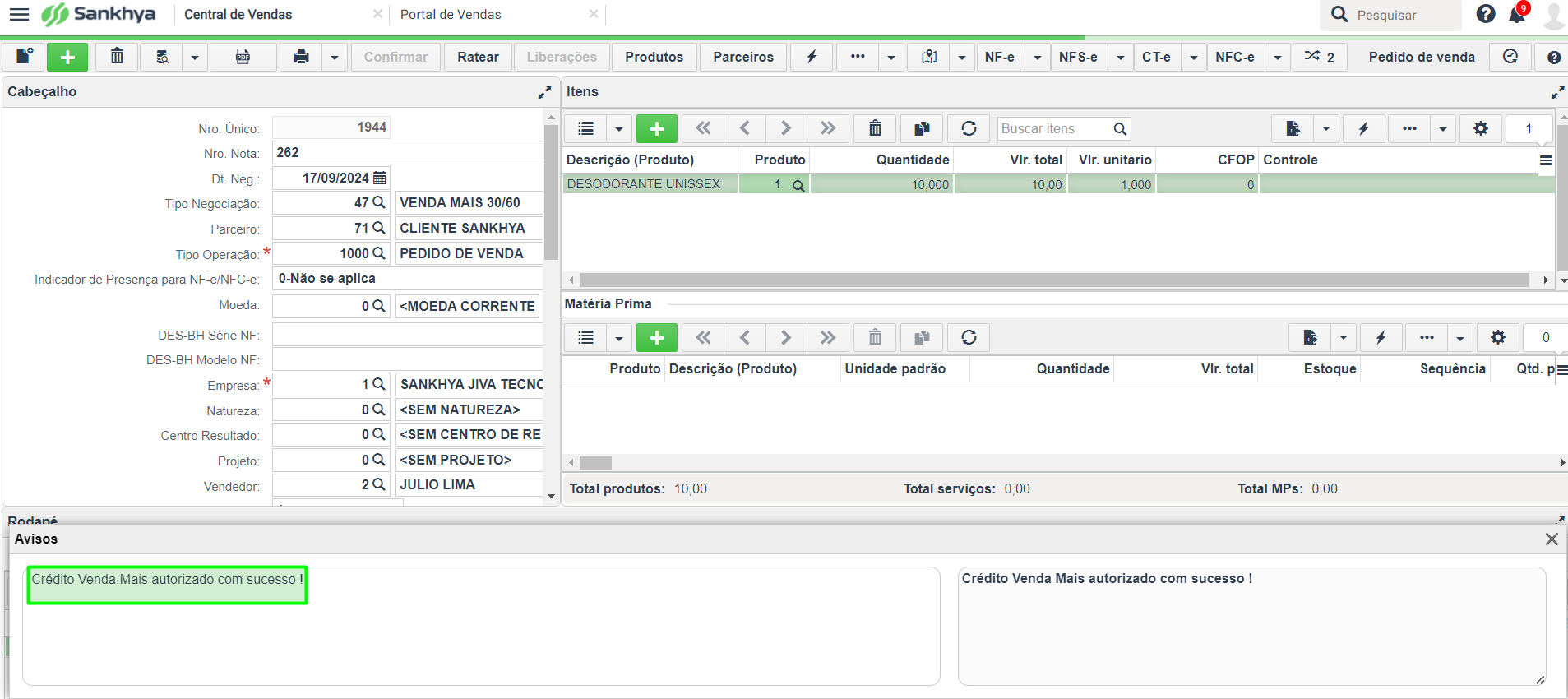Click the NF-e button
Screen dimensions: 1568x699
[999, 57]
